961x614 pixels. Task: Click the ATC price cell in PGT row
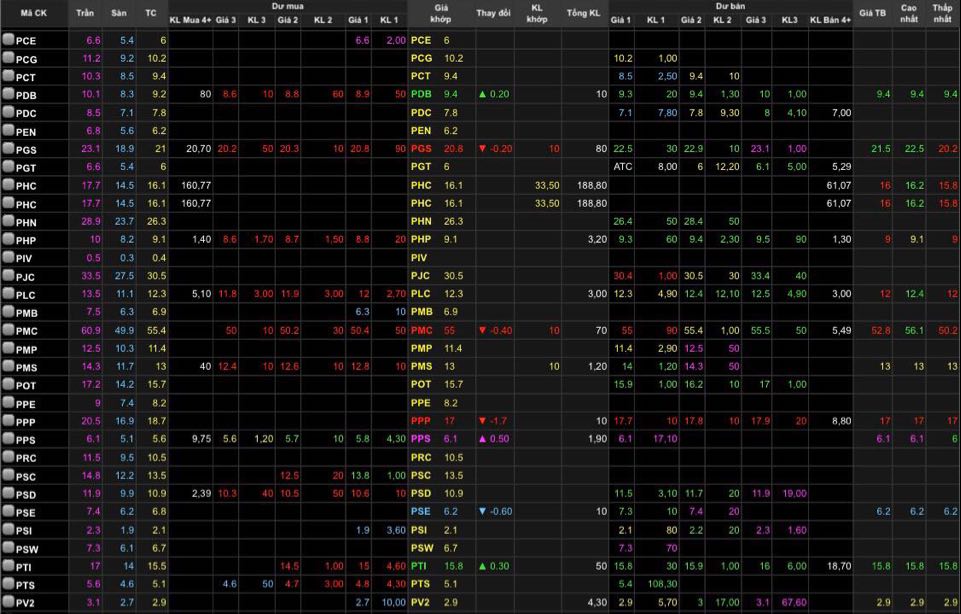coord(622,167)
